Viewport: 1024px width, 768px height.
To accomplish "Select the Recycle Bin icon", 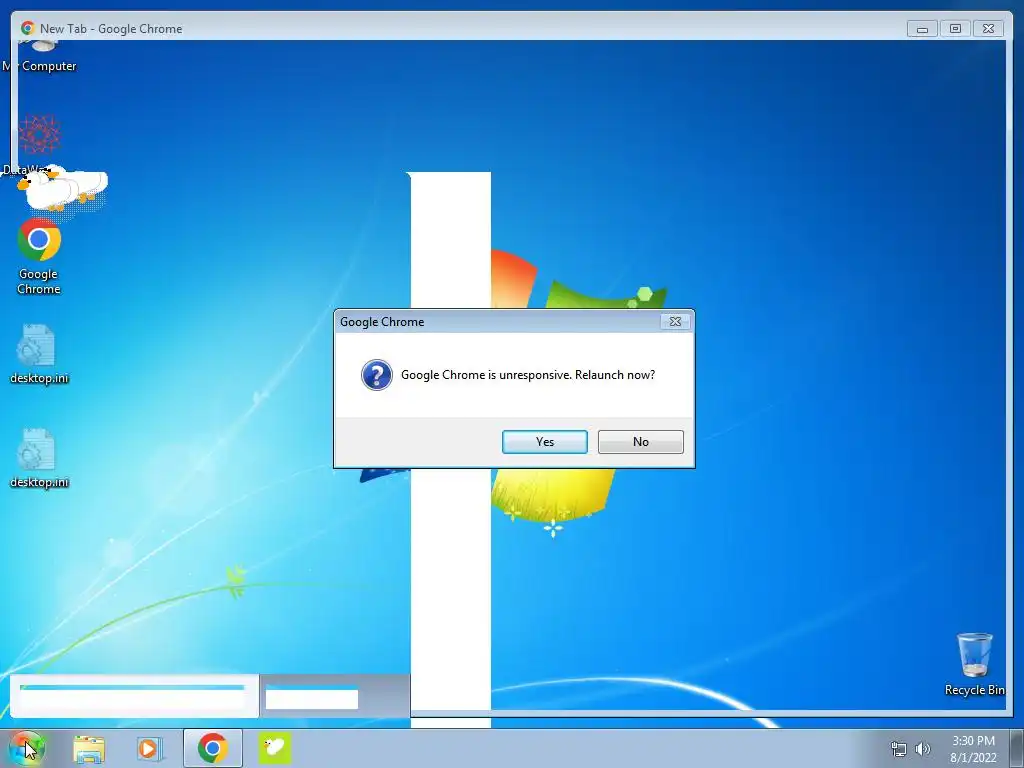I will point(974,664).
